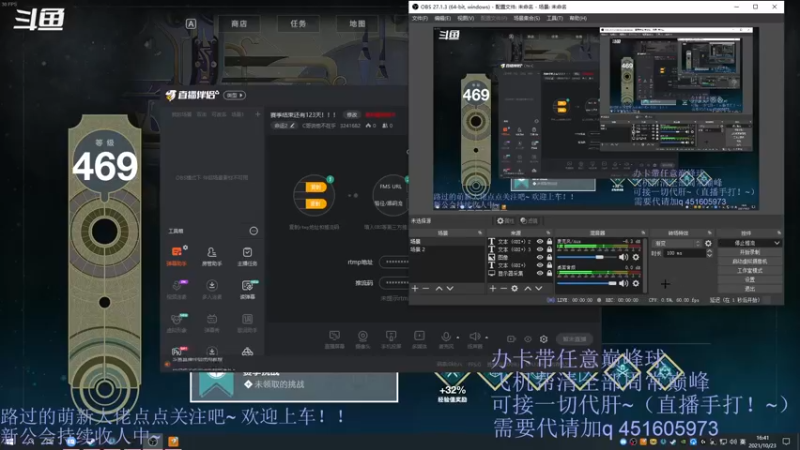Adjust the desktop audio volume slider in OBS
The width and height of the screenshot is (800, 450).
click(x=587, y=283)
